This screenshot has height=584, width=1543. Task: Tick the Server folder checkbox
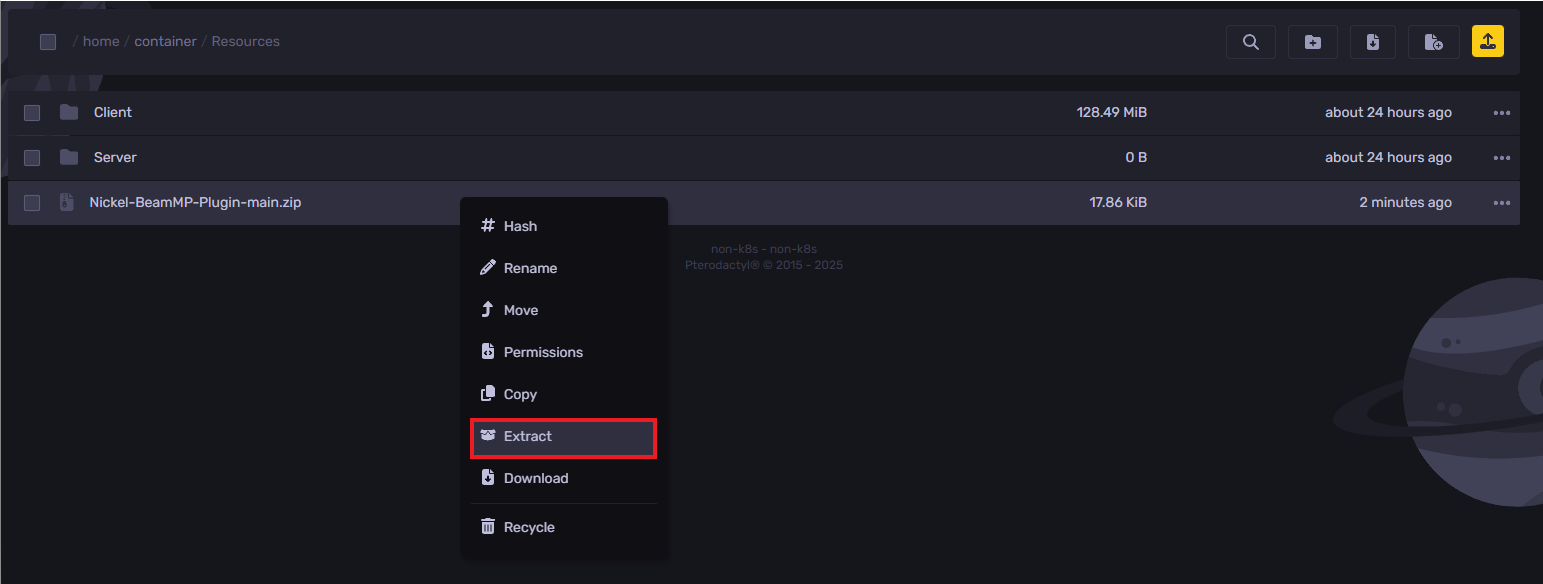point(32,158)
